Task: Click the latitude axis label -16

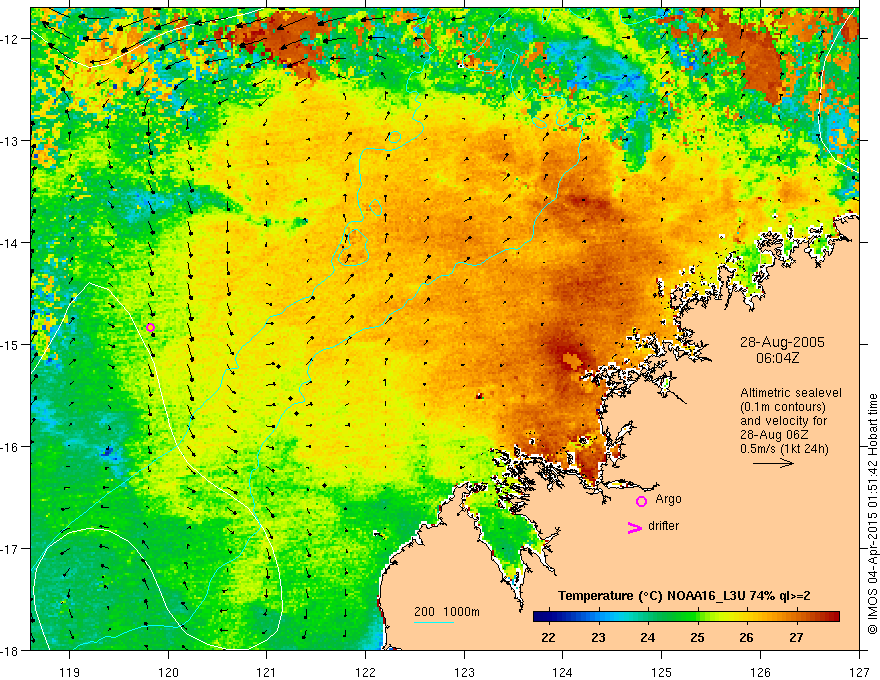Action: [11, 447]
